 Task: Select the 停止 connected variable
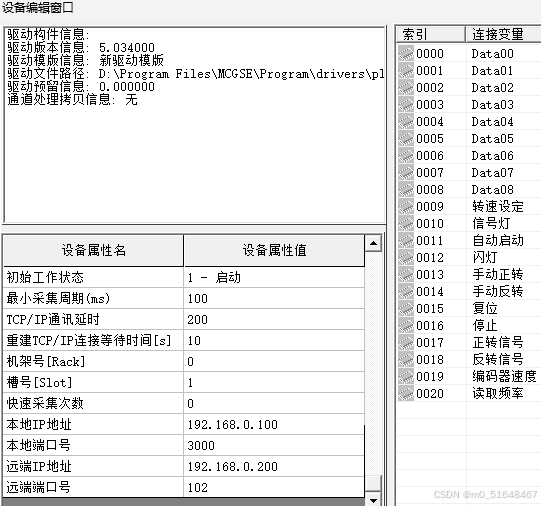click(x=485, y=326)
